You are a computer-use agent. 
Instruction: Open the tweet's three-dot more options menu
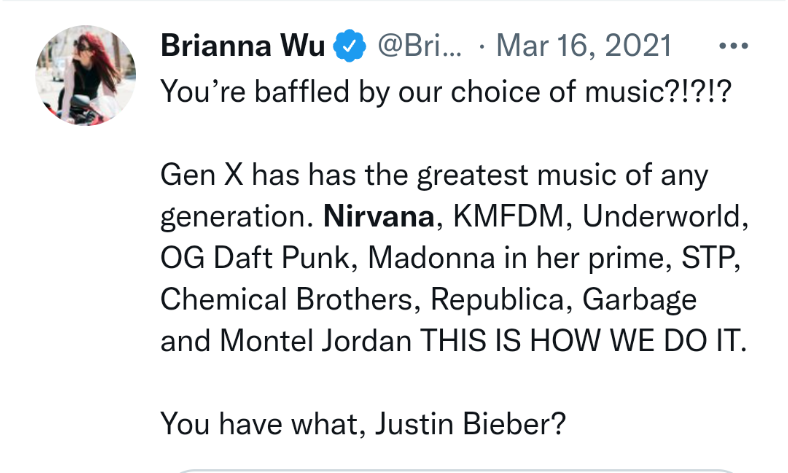coord(734,46)
